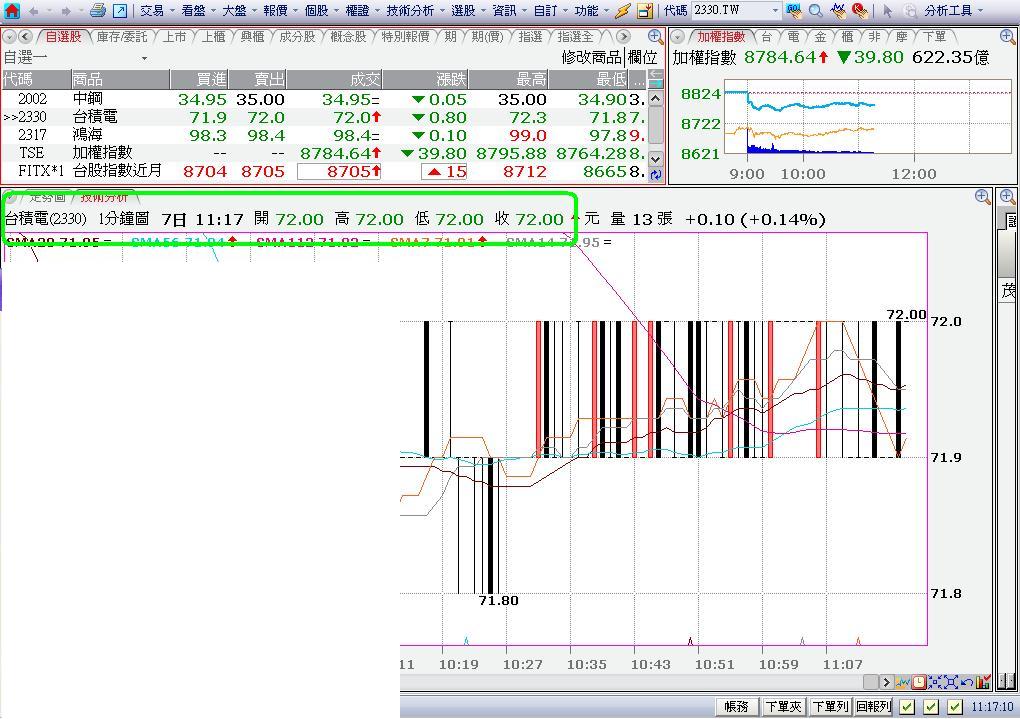Image resolution: width=1020 pixels, height=719 pixels.
Task: Toggle the second green status checkbox
Action: 931,707
